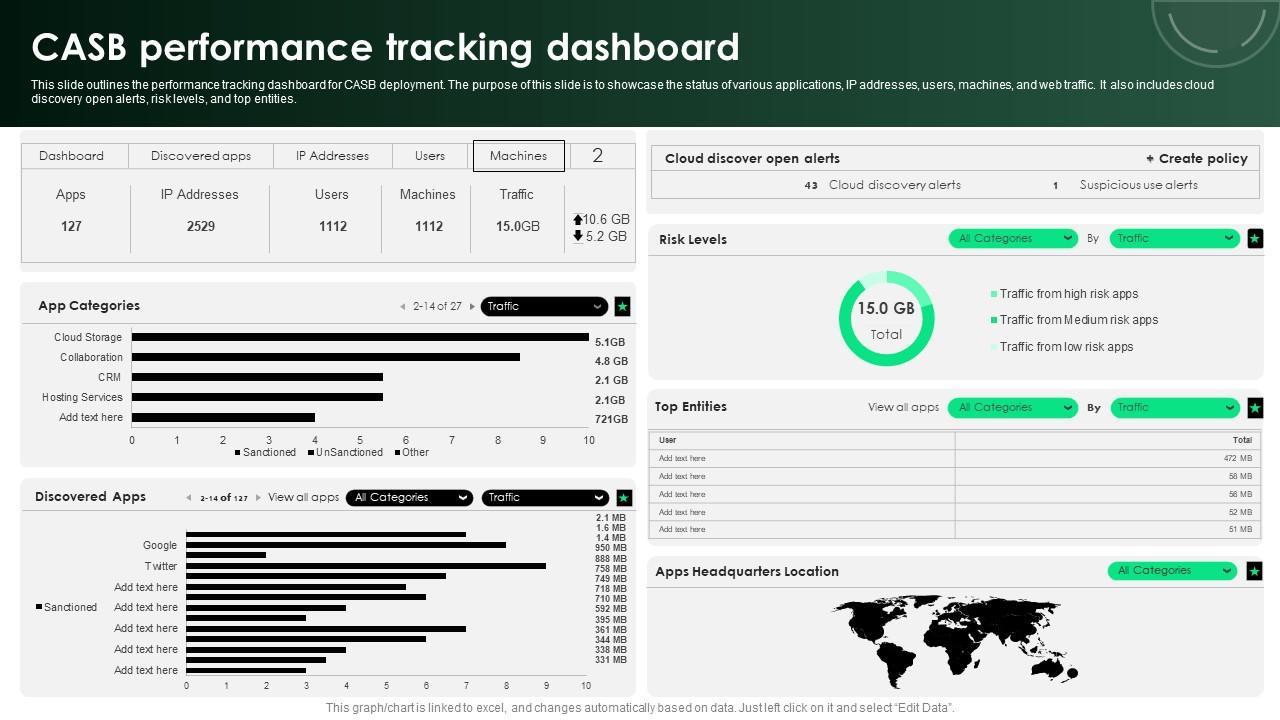Expand Traffic dropdown in Risk Levels
The width and height of the screenshot is (1280, 720).
tap(1174, 239)
